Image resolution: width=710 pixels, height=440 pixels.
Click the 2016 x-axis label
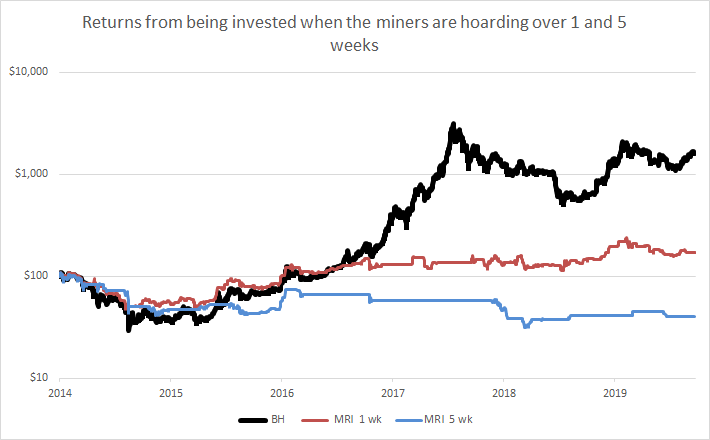(283, 392)
